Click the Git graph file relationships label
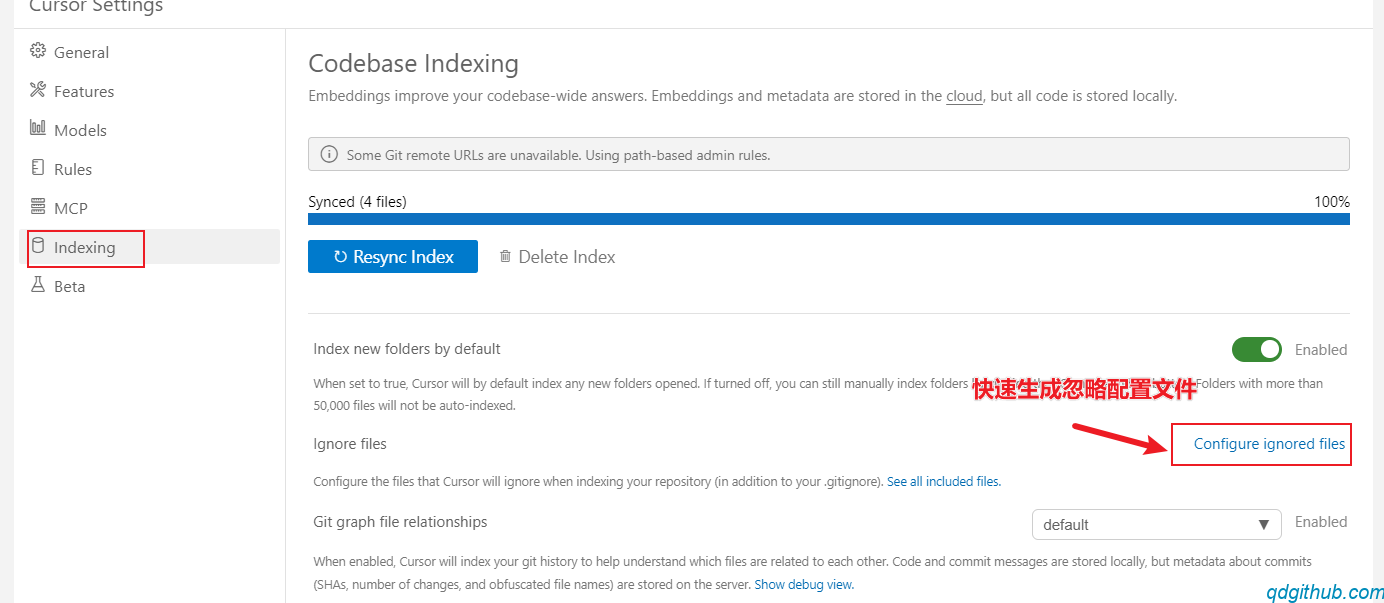The image size is (1384, 603). 400,521
